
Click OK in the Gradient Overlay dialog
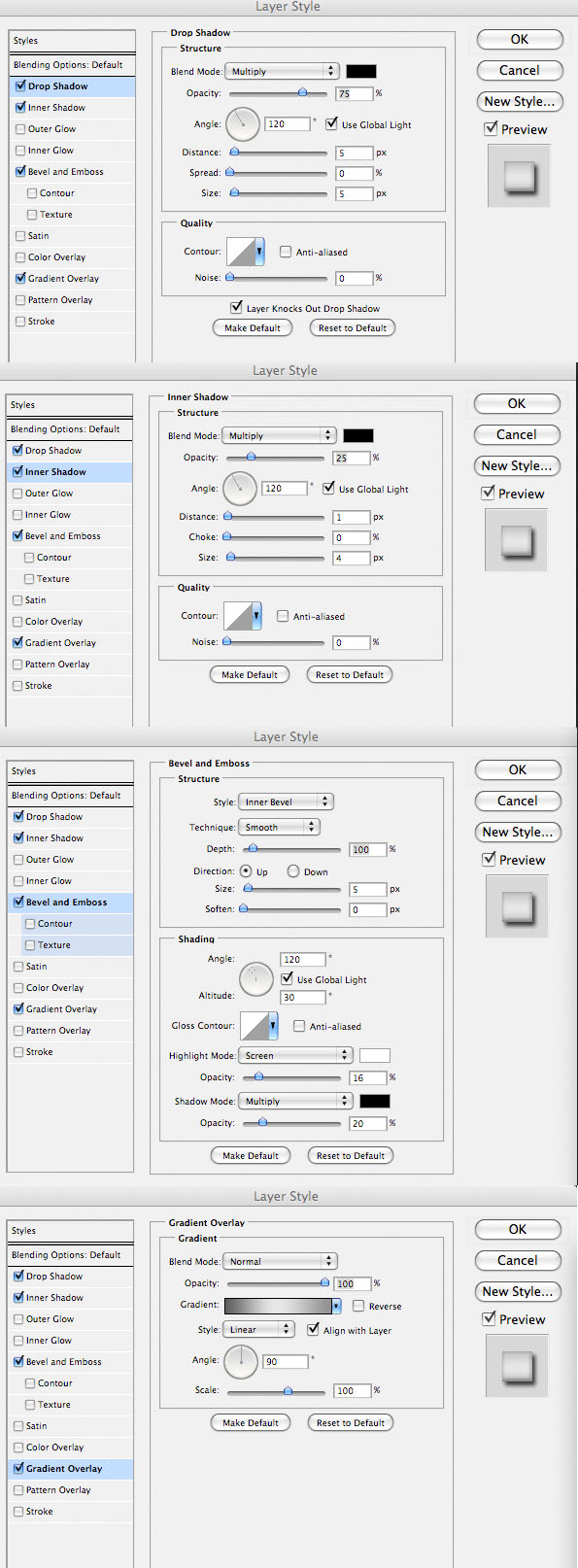pos(518,1229)
